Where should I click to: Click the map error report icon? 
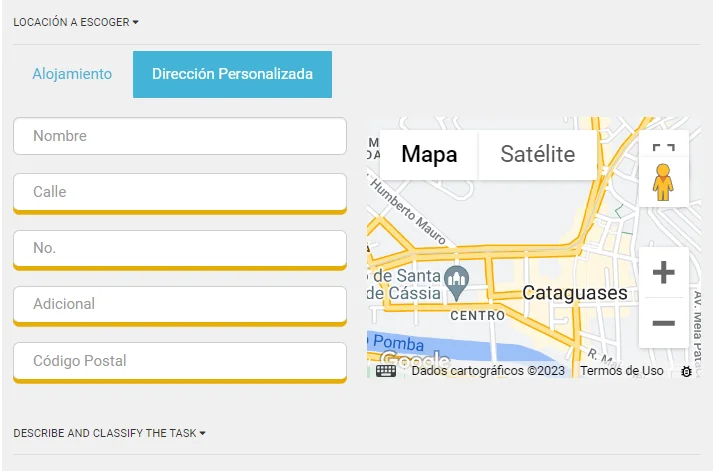[686, 371]
